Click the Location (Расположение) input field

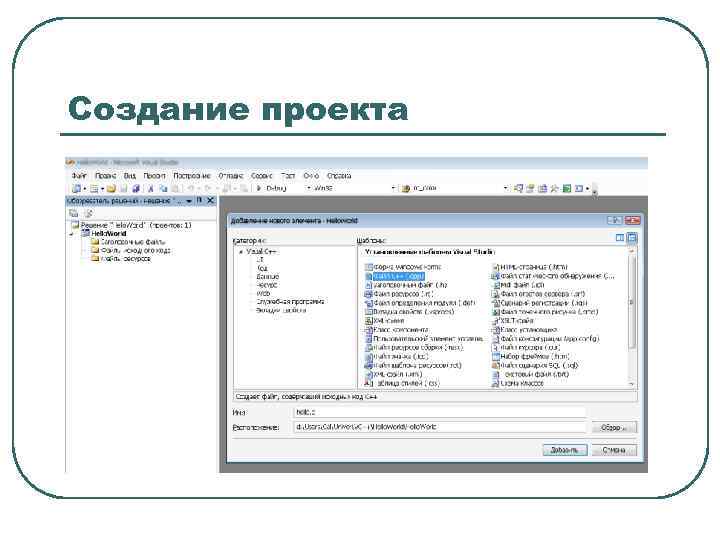(x=439, y=427)
